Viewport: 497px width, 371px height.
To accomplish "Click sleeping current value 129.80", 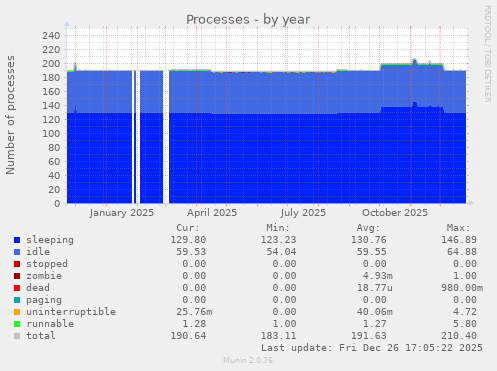I will click(x=188, y=240).
